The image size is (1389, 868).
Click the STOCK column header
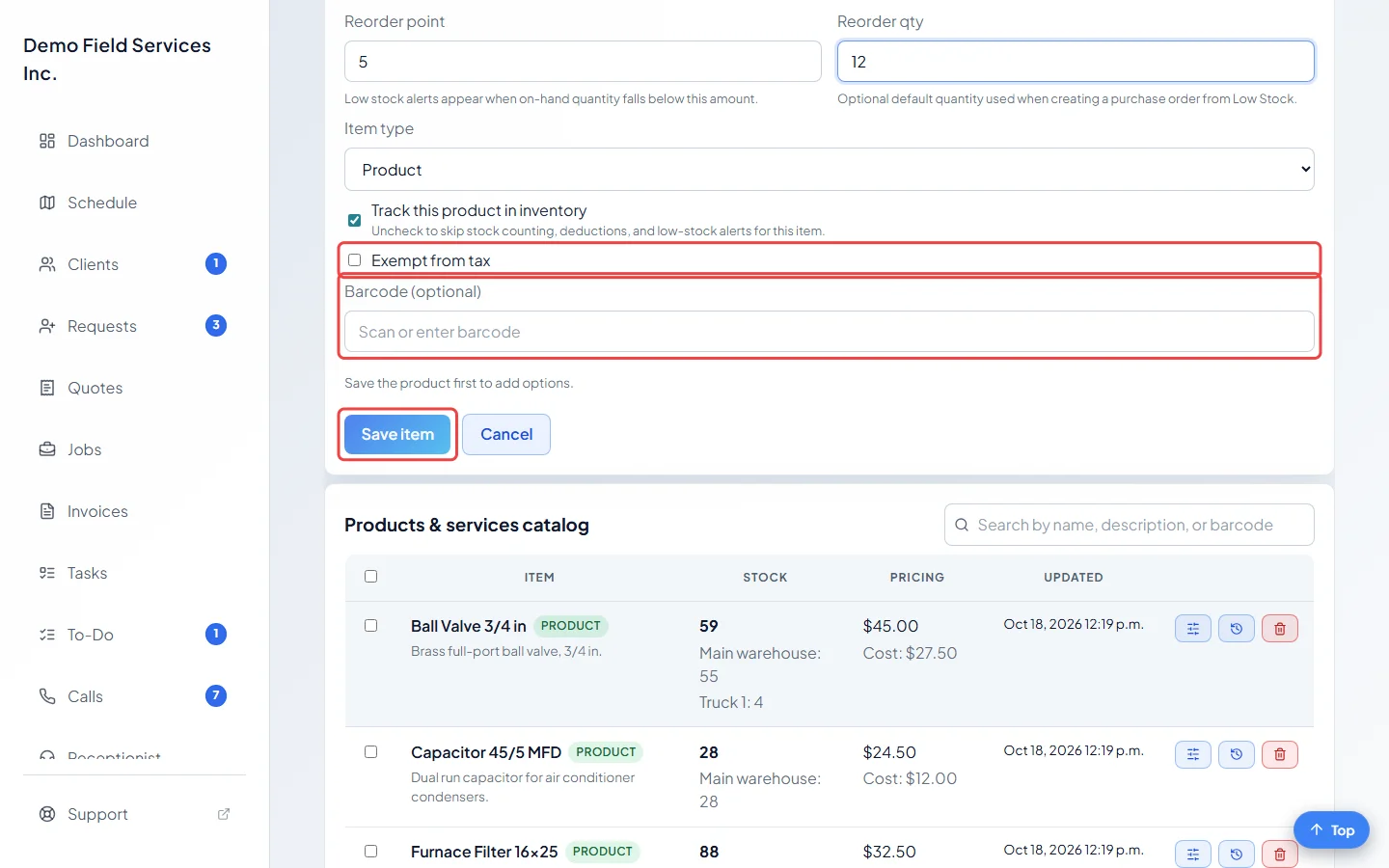click(x=765, y=578)
